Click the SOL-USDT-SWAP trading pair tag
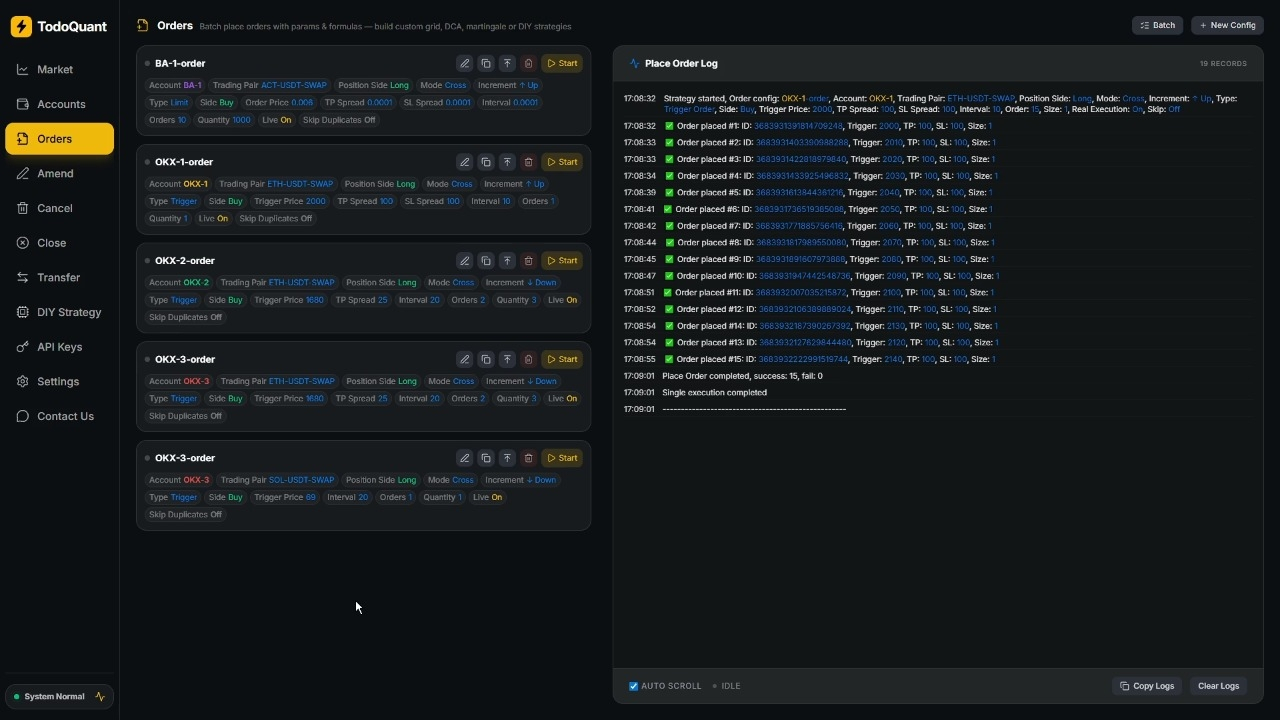Viewport: 1280px width, 720px height. point(277,480)
